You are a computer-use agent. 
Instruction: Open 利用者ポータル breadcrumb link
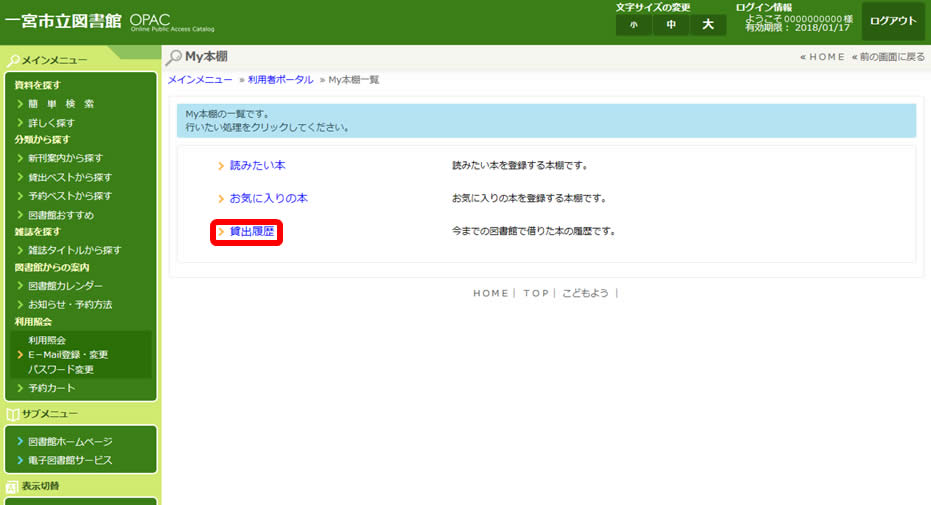click(280, 80)
